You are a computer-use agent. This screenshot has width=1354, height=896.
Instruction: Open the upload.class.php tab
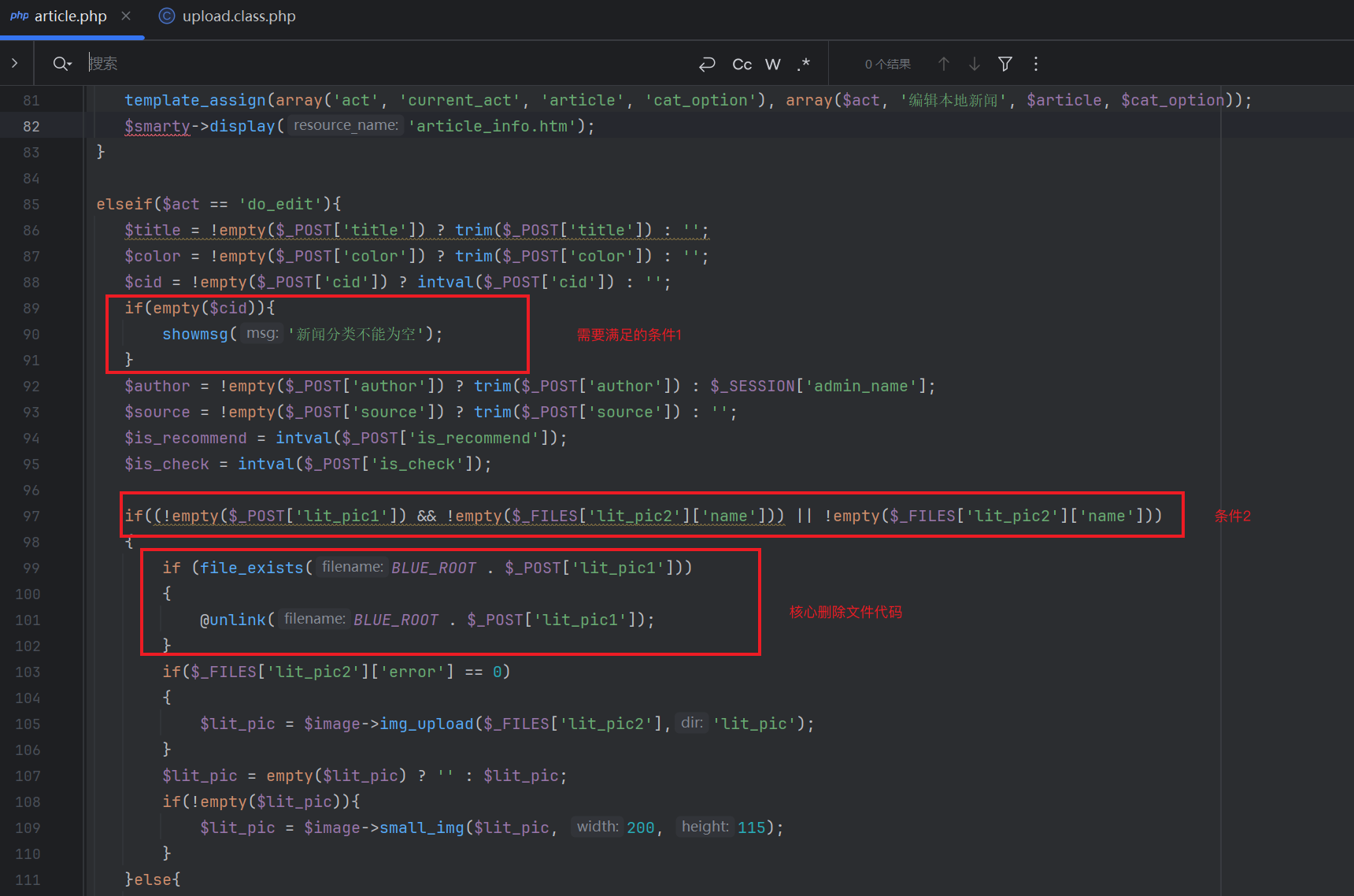point(228,17)
